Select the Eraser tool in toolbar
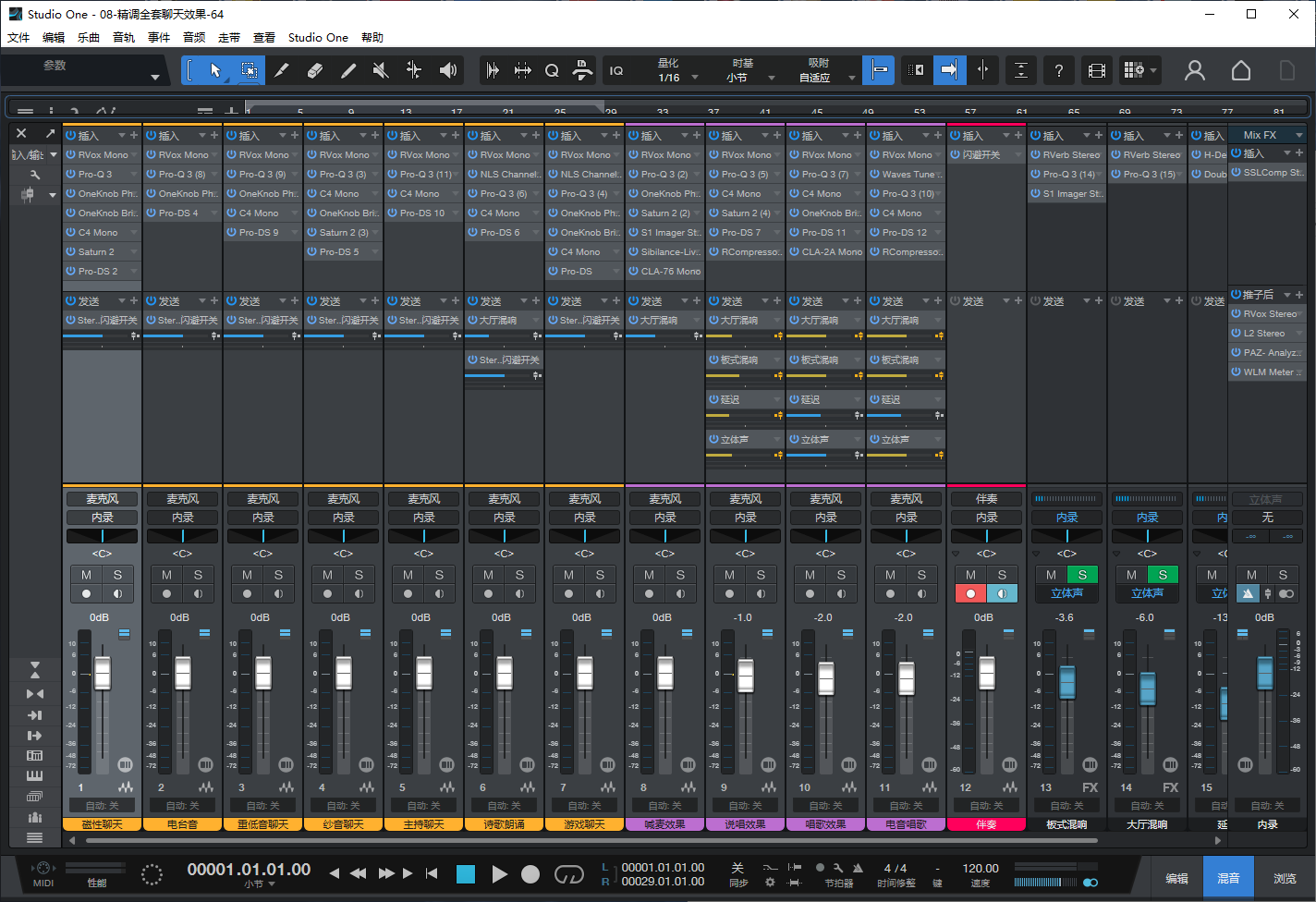The image size is (1316, 902). click(315, 70)
